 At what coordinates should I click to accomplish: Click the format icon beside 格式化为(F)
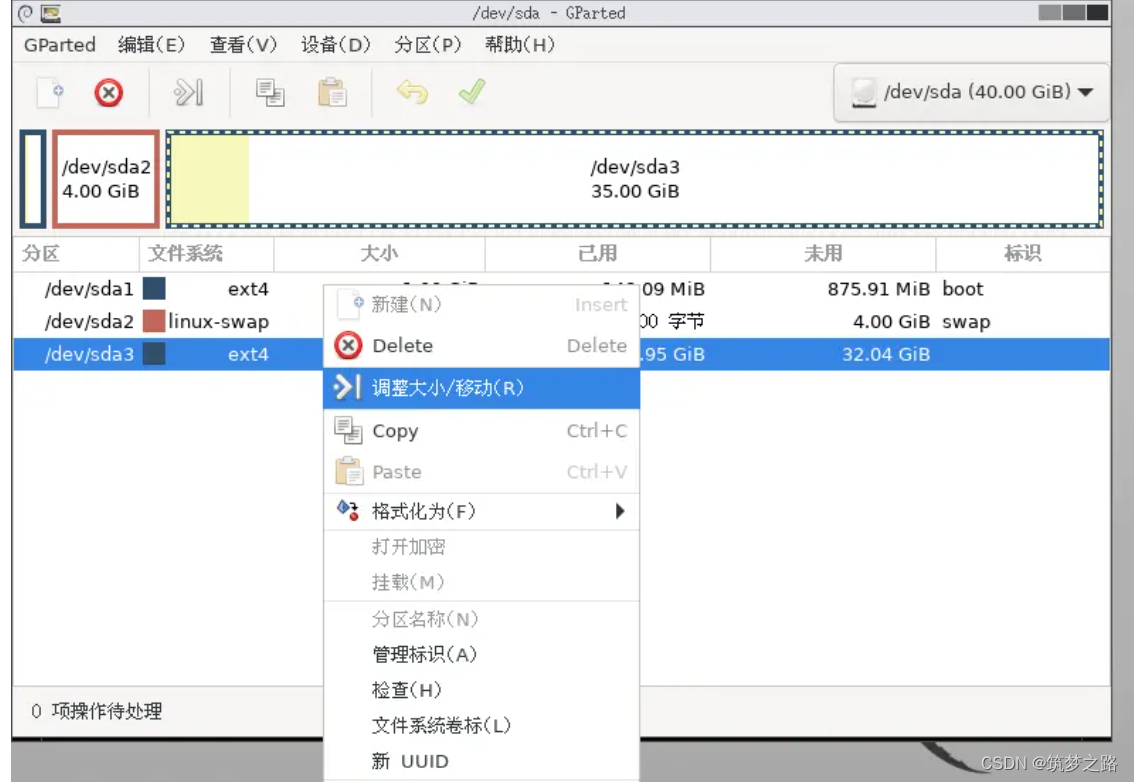(x=348, y=510)
